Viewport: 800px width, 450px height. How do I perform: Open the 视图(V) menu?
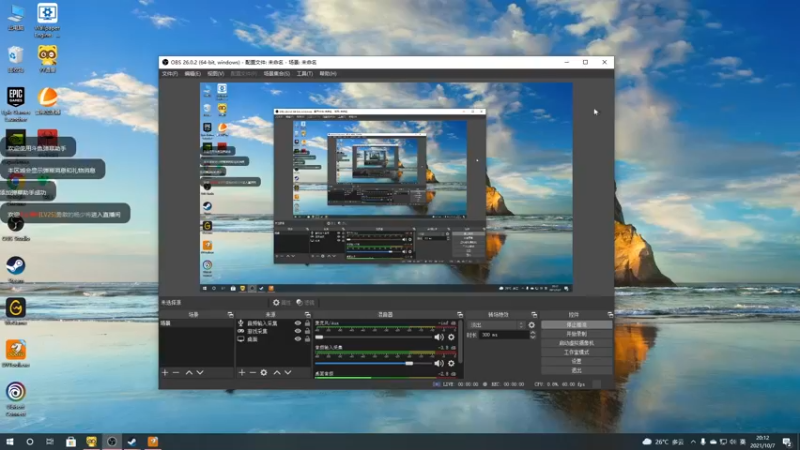coord(215,74)
